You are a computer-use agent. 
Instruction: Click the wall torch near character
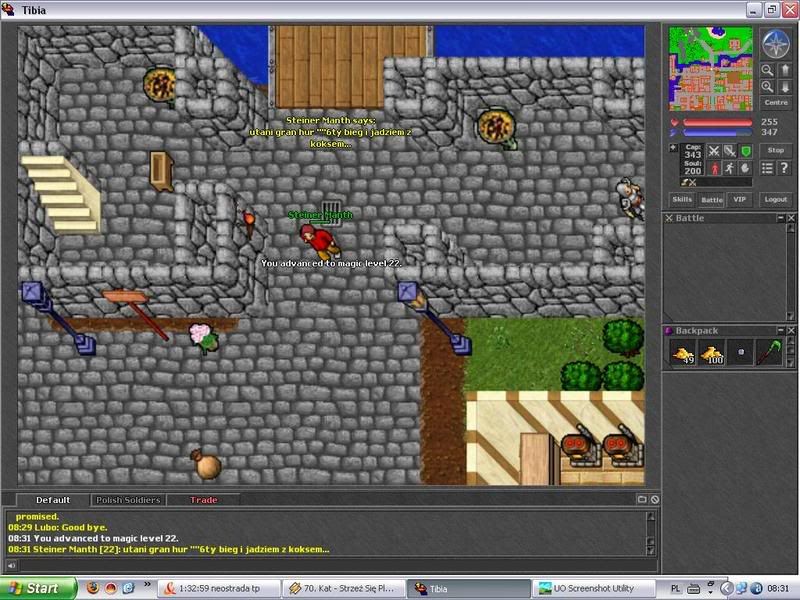249,224
